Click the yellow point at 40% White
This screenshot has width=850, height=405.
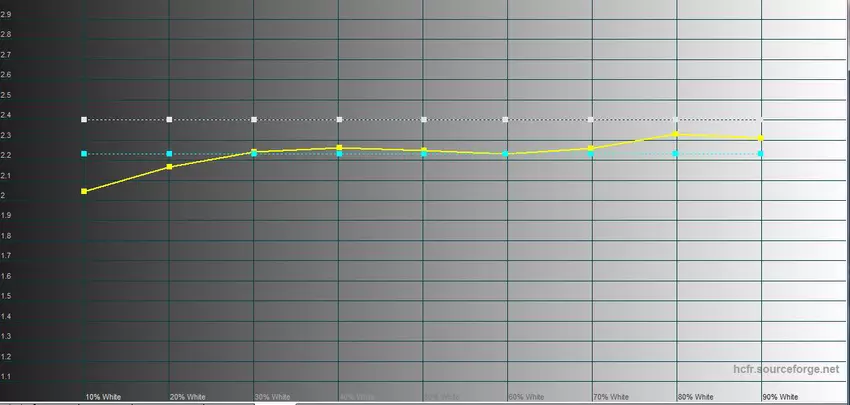340,148
